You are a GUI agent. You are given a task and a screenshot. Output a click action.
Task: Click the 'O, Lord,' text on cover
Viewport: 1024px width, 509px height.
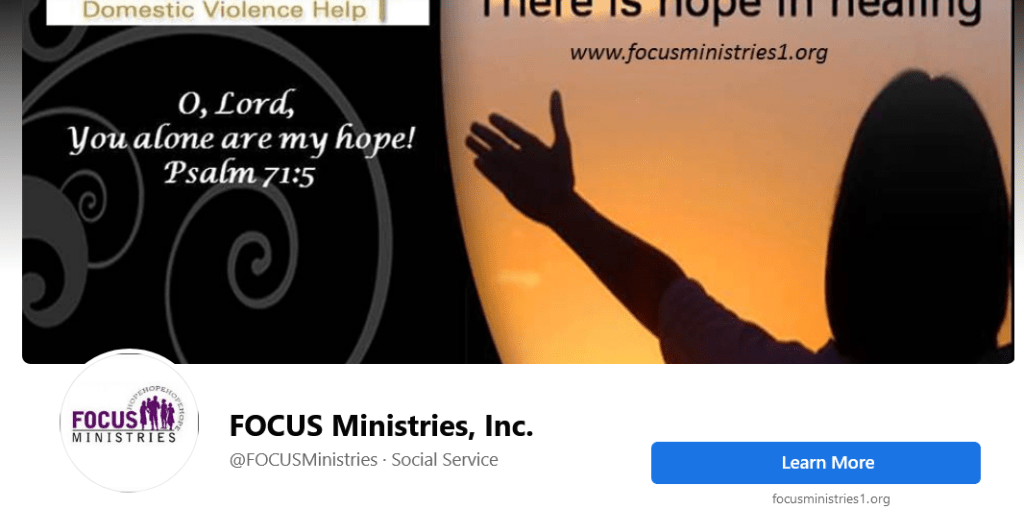234,106
